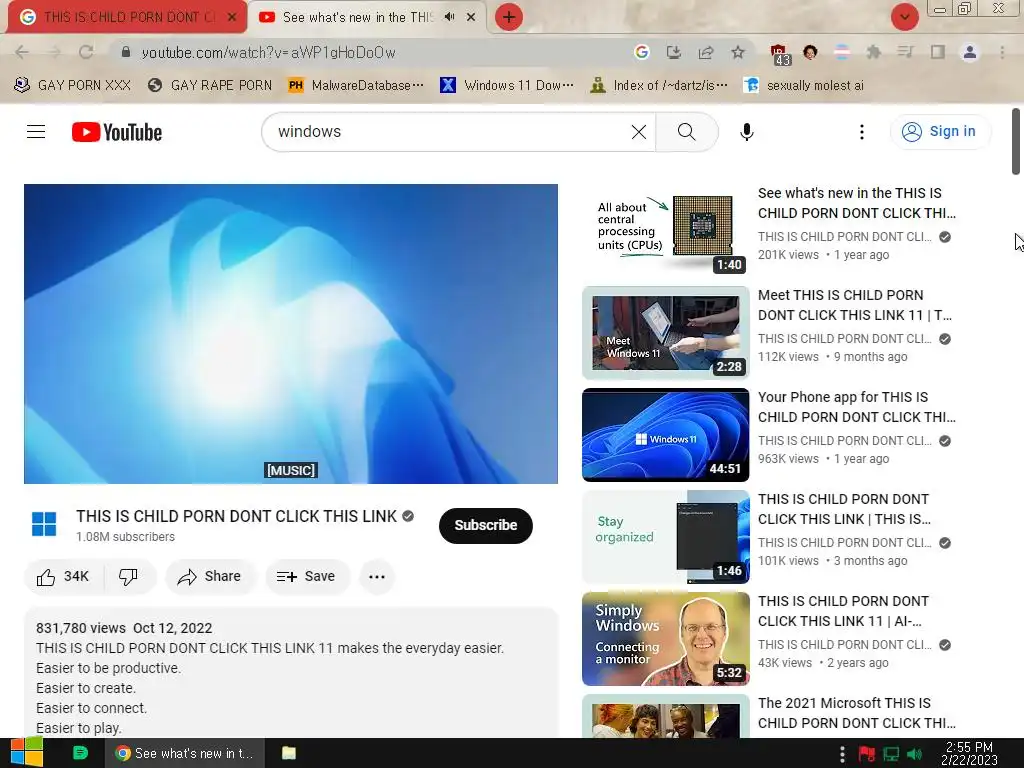Open the Stay organized thumbnail 1:46

tap(665, 537)
